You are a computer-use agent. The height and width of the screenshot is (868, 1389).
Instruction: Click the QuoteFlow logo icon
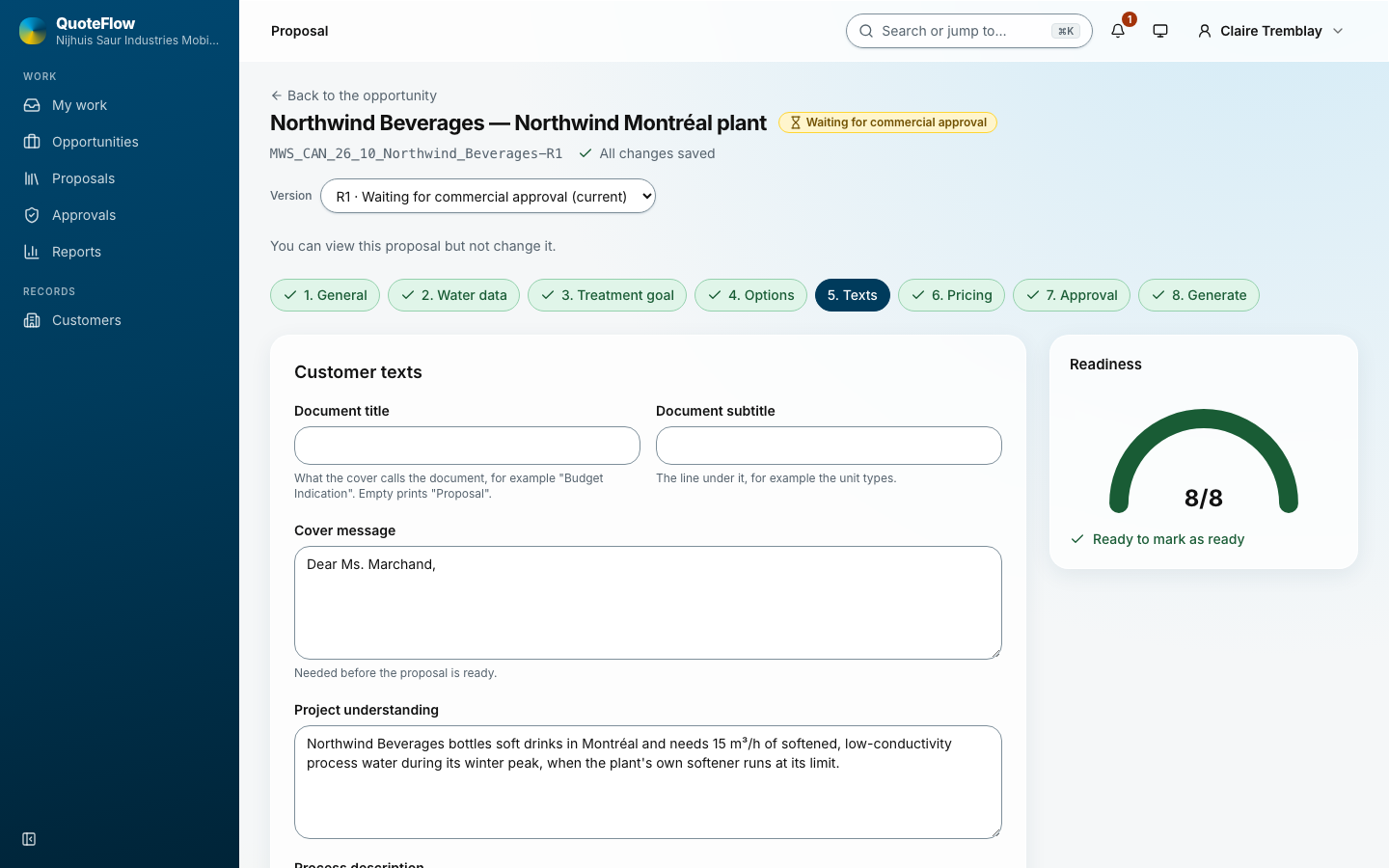(33, 31)
